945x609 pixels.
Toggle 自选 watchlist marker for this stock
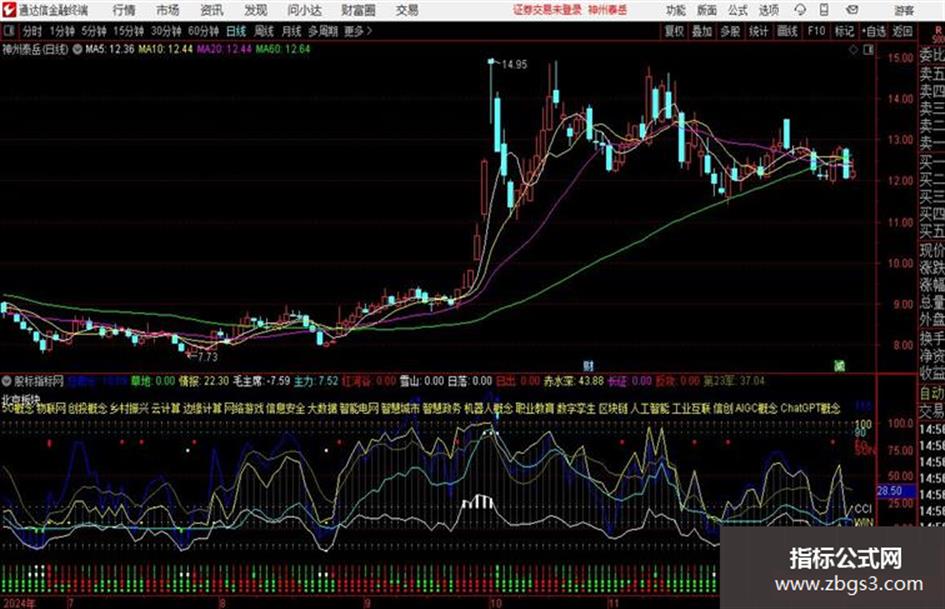tap(874, 31)
